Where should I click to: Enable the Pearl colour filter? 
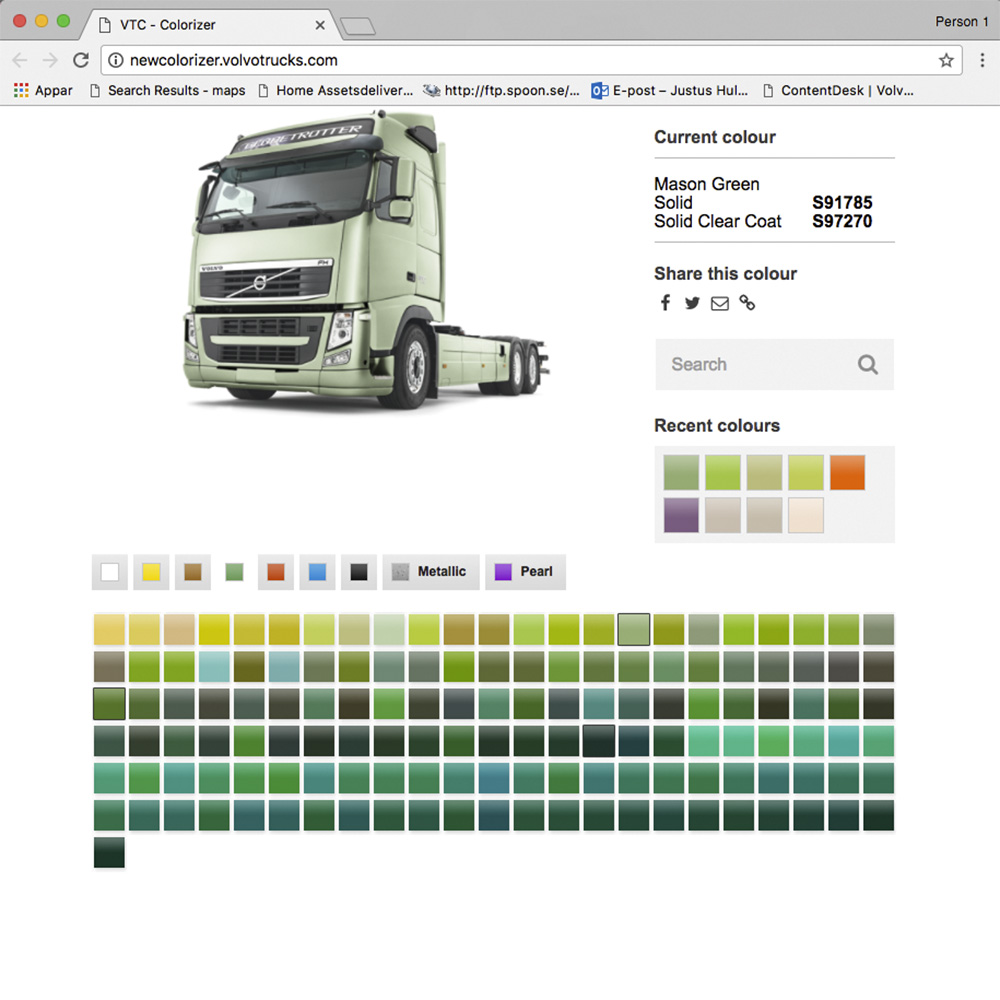click(x=525, y=571)
